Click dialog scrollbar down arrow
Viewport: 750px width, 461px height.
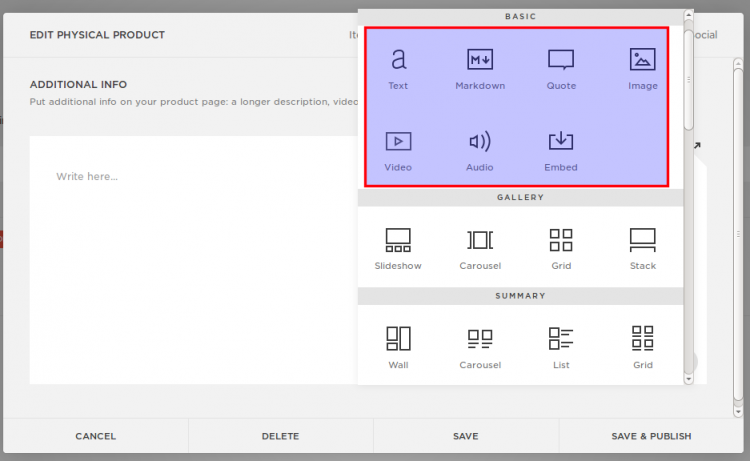click(x=738, y=411)
